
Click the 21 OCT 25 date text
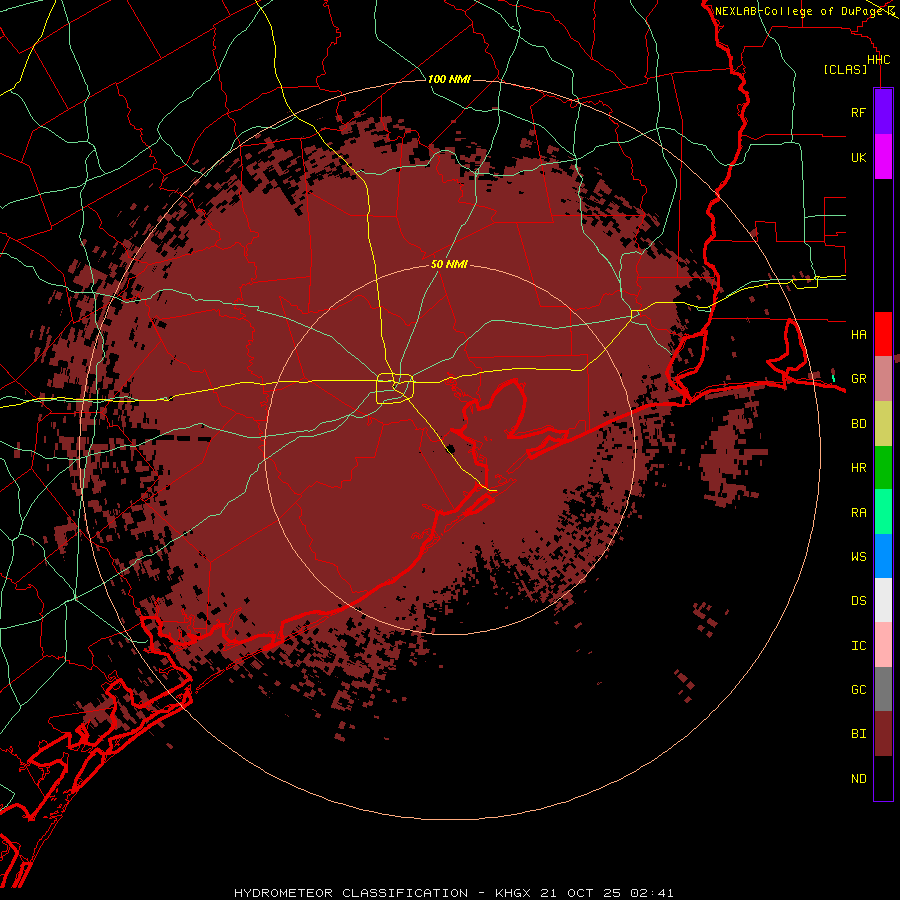(581, 893)
